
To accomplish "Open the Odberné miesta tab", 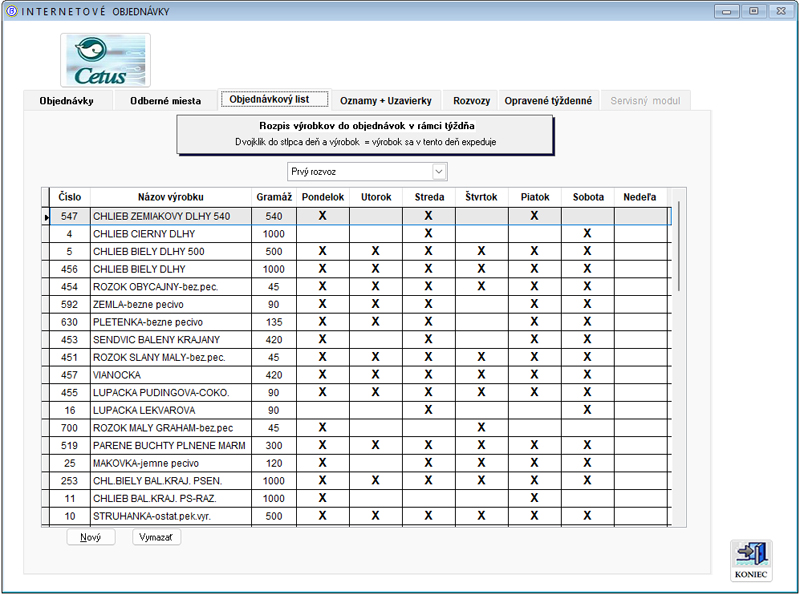I will [165, 101].
